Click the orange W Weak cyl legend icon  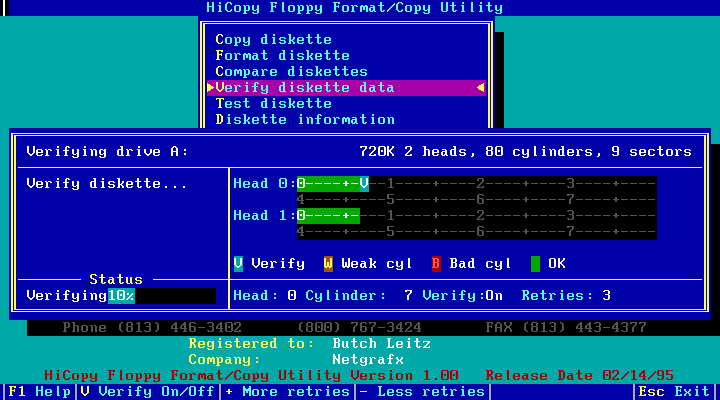click(x=328, y=264)
